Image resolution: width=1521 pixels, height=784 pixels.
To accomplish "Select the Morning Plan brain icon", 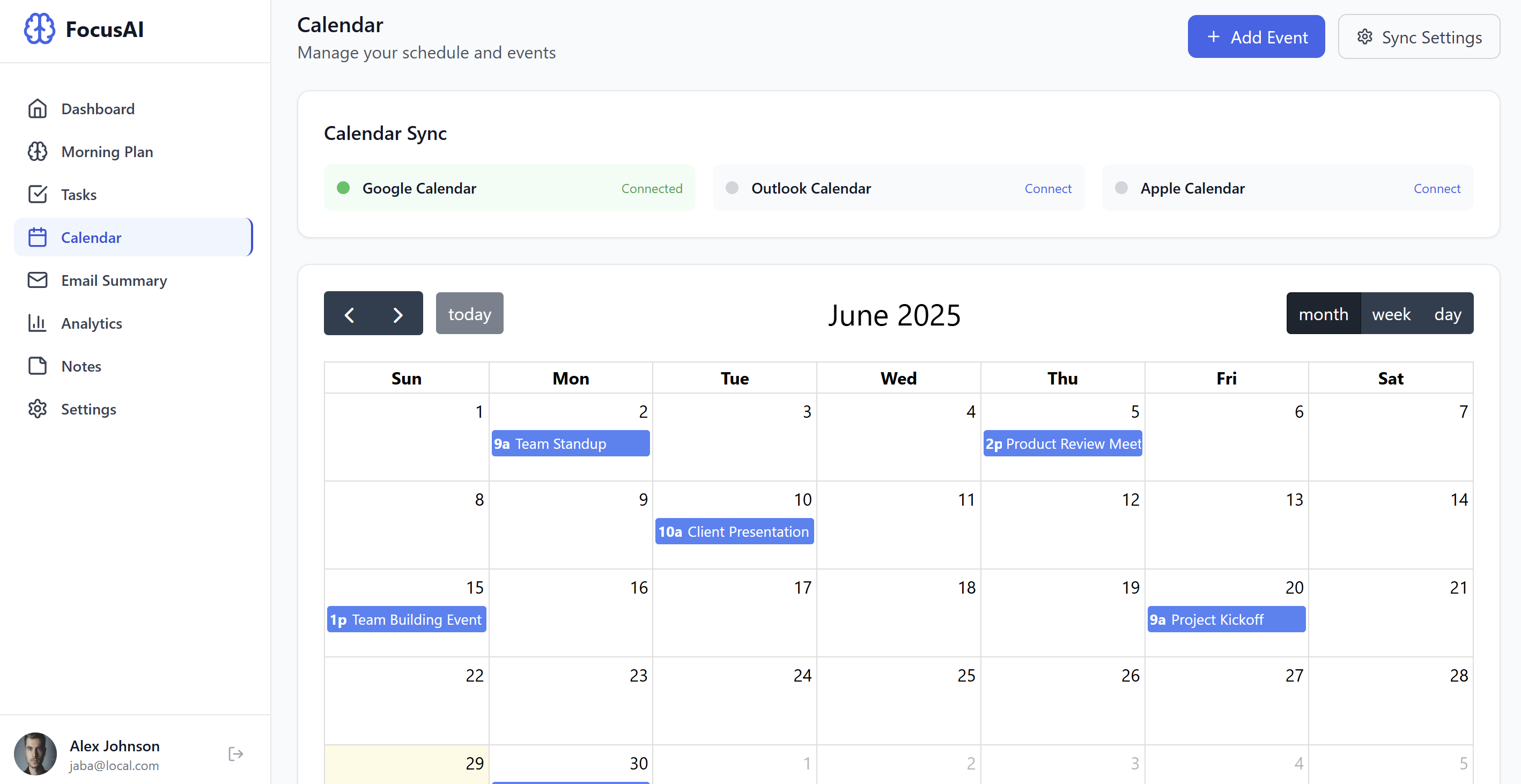I will click(x=38, y=151).
